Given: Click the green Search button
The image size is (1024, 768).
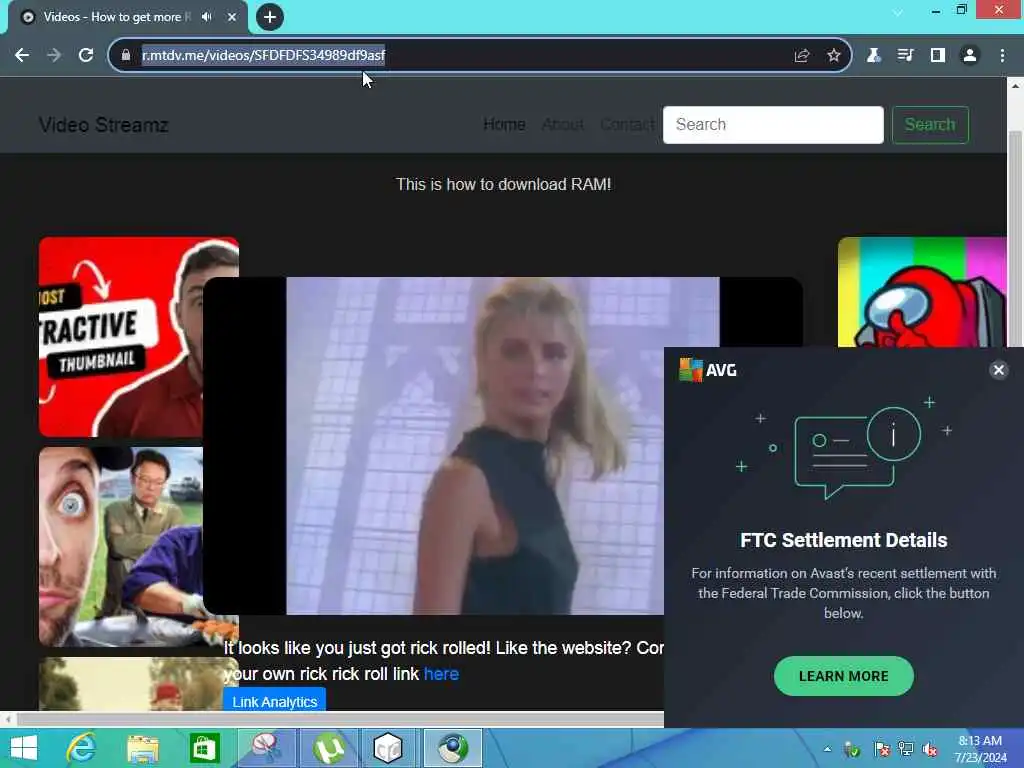Looking at the screenshot, I should 930,125.
